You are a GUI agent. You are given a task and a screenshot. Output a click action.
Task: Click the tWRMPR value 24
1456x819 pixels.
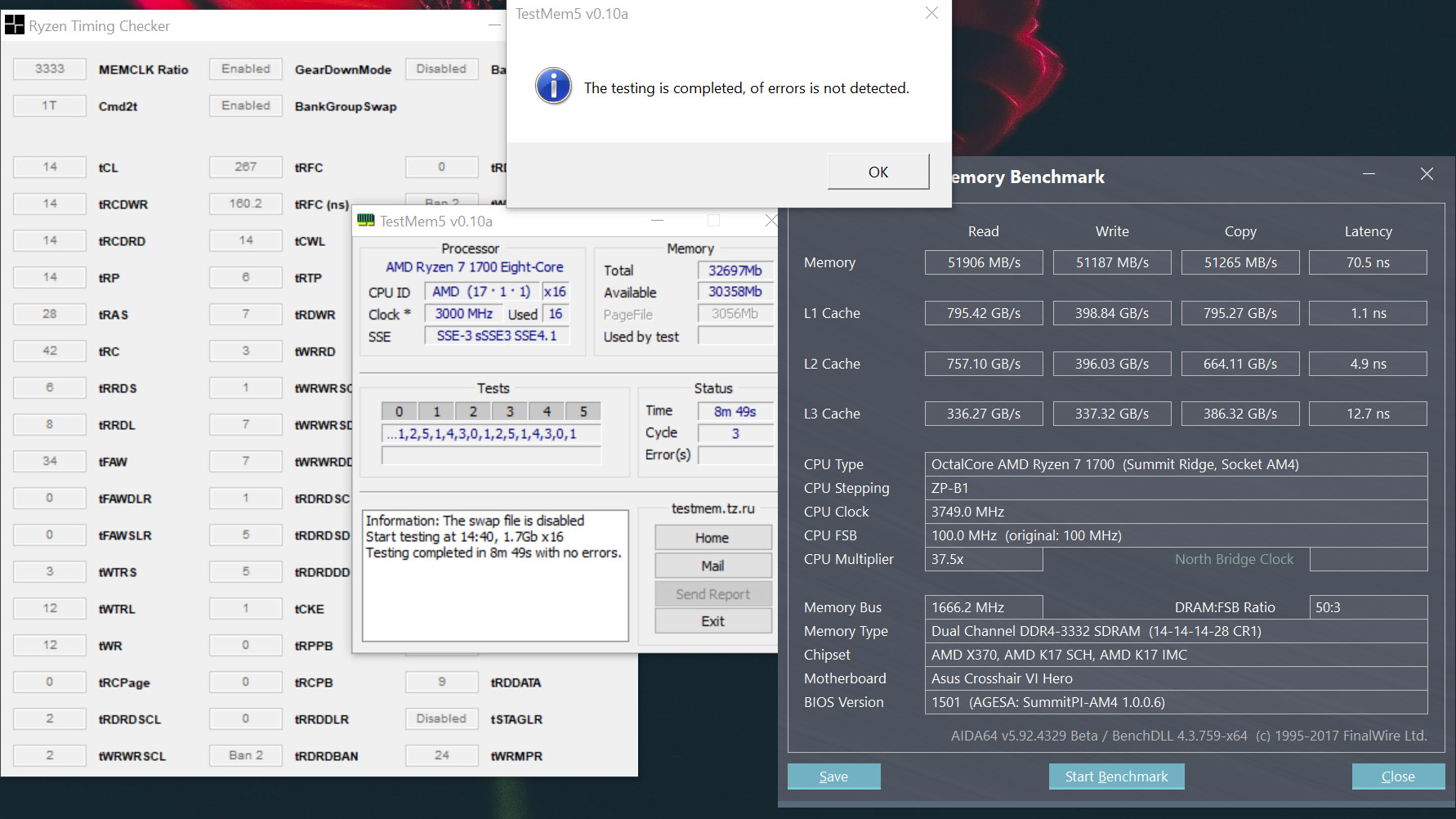click(x=442, y=755)
